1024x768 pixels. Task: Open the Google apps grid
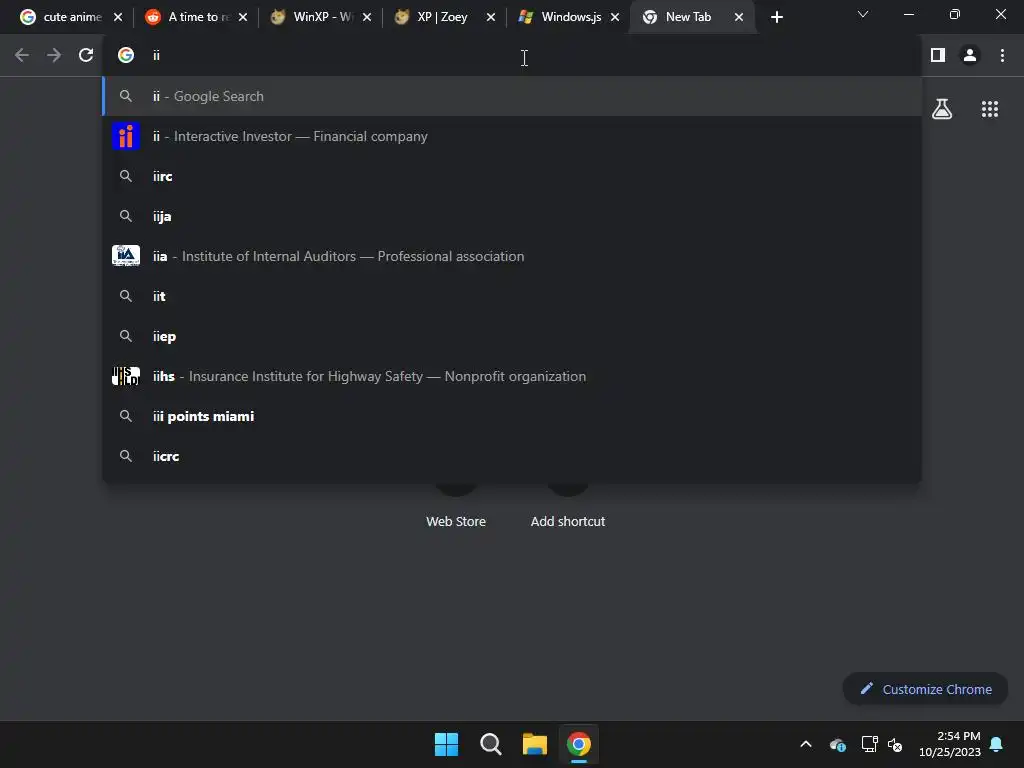(990, 109)
